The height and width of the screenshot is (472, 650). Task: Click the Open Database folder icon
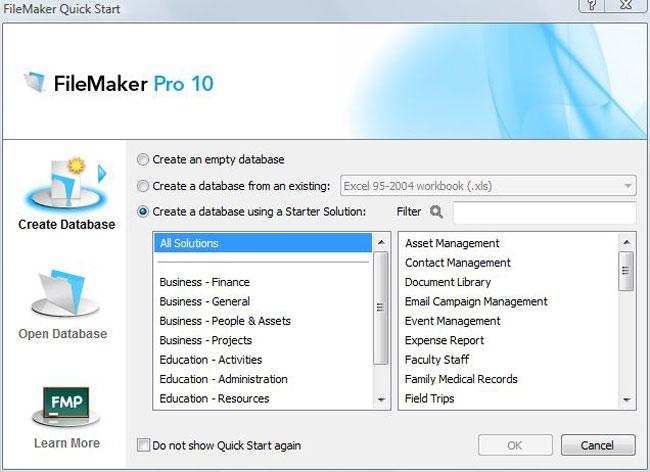[62, 294]
